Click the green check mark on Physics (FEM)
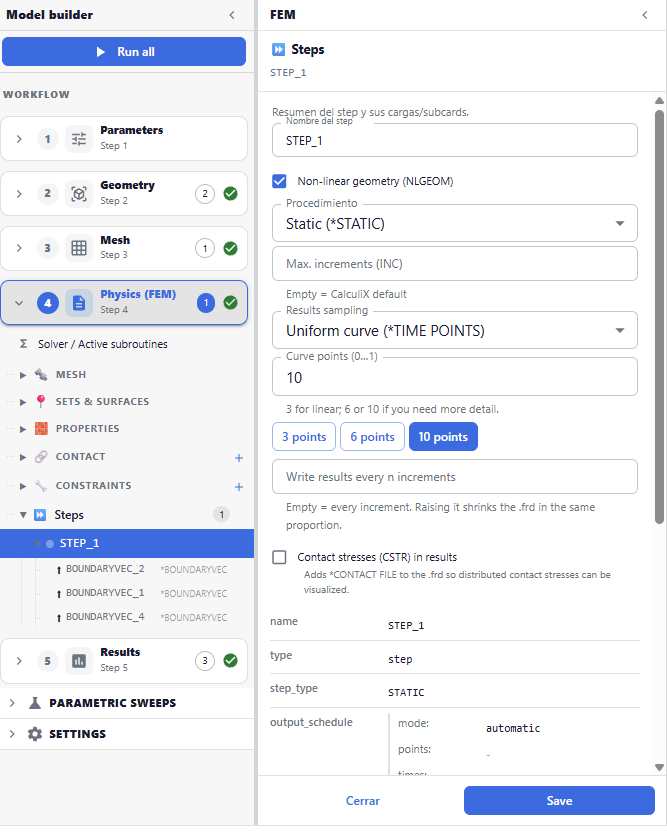Viewport: 667px width, 832px height. (230, 303)
